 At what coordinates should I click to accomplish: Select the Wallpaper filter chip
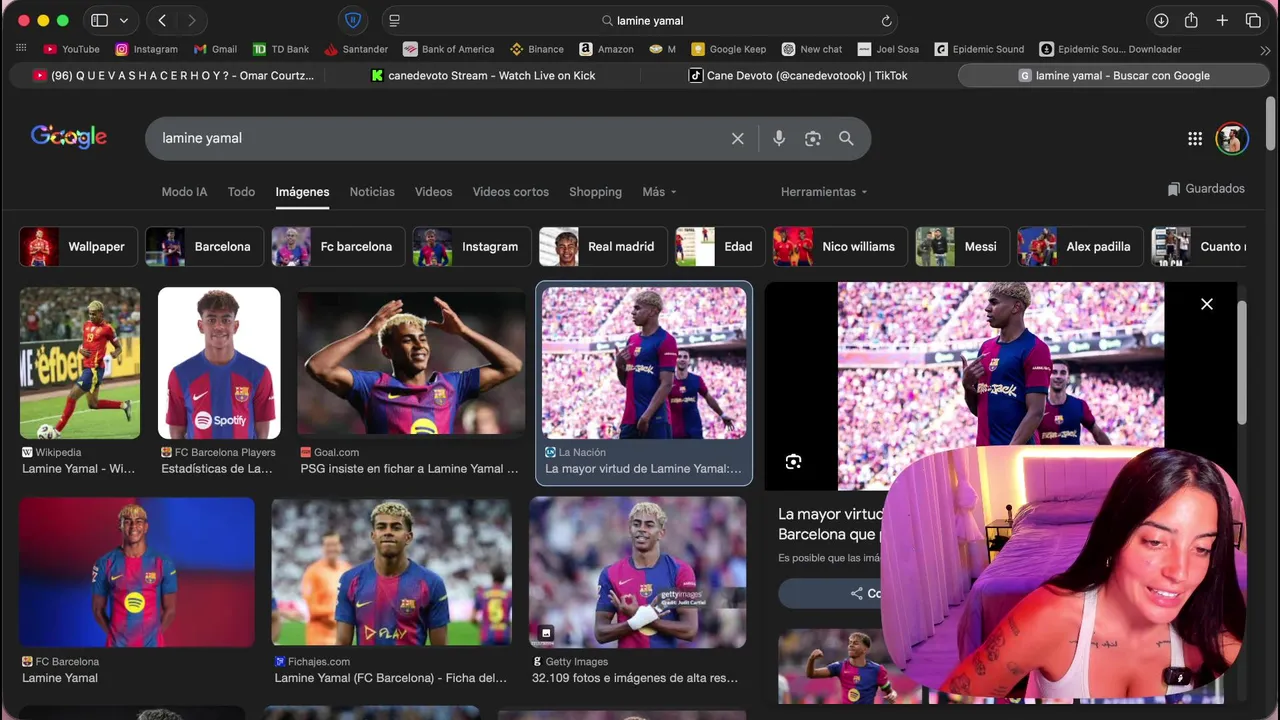79,246
